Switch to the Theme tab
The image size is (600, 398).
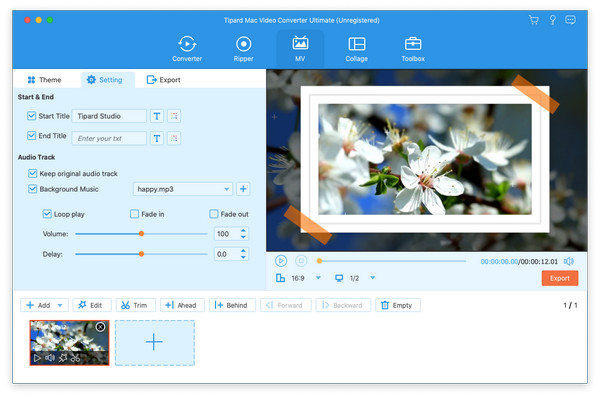[44, 80]
